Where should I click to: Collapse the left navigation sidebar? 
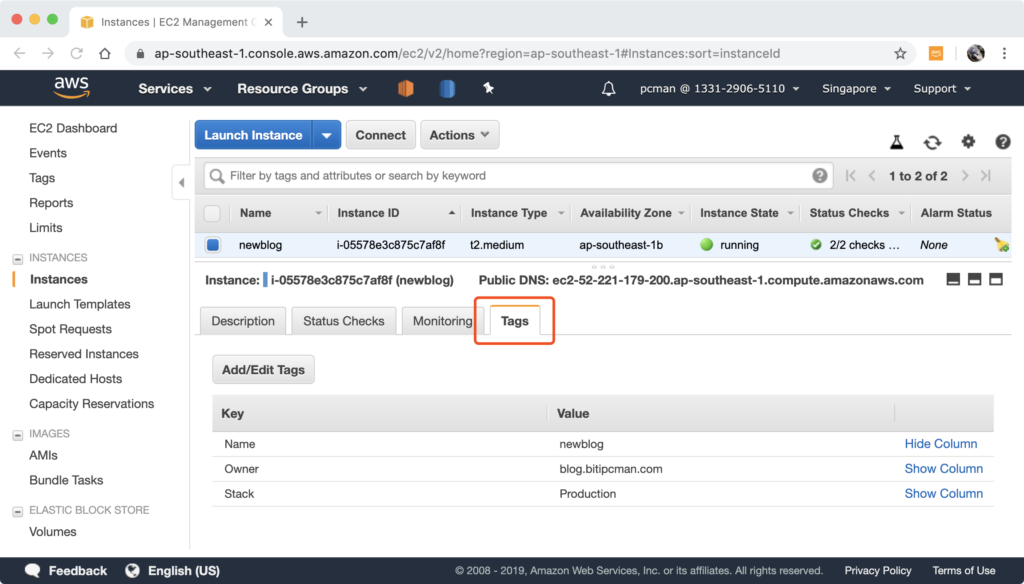182,182
